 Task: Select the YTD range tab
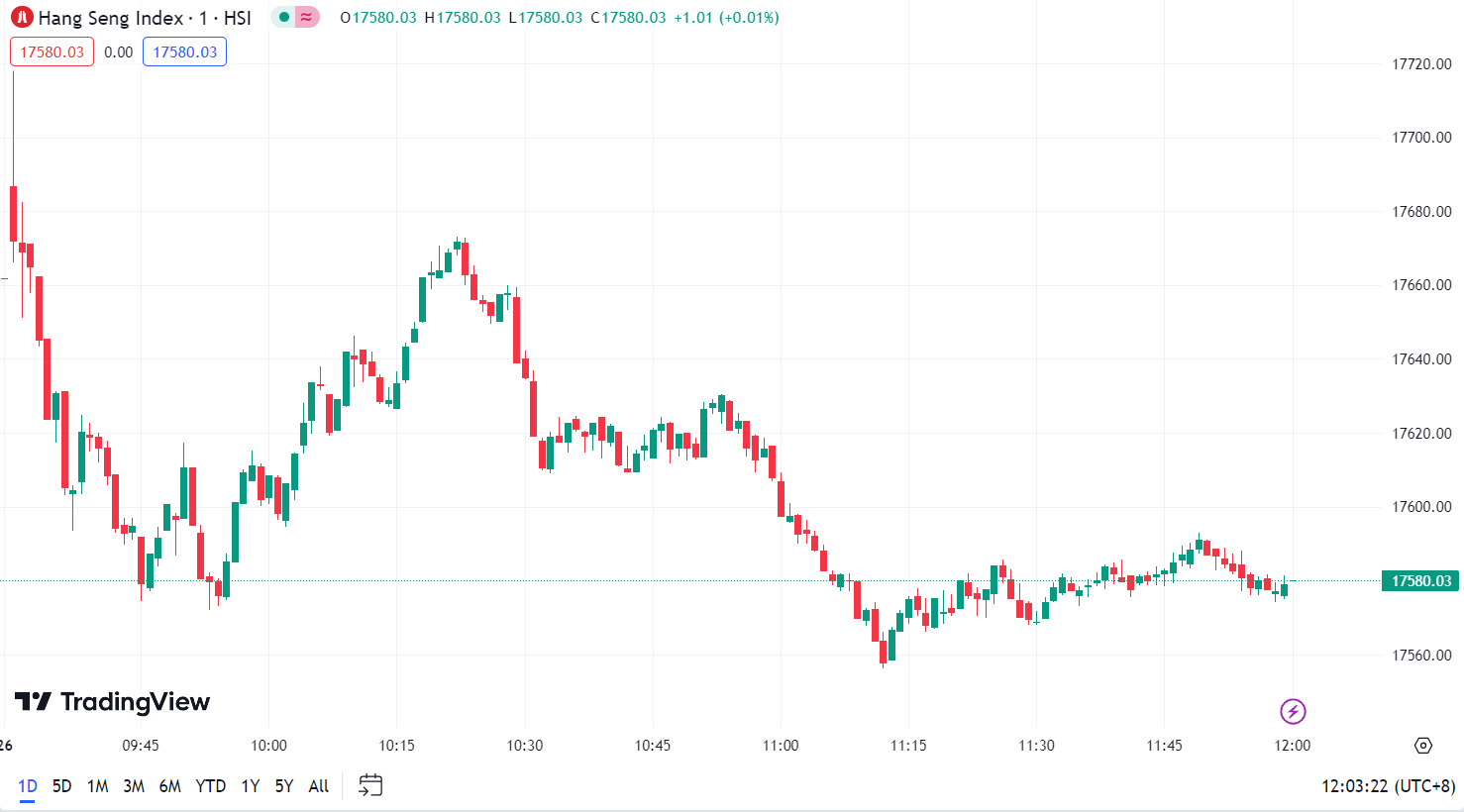click(x=211, y=786)
